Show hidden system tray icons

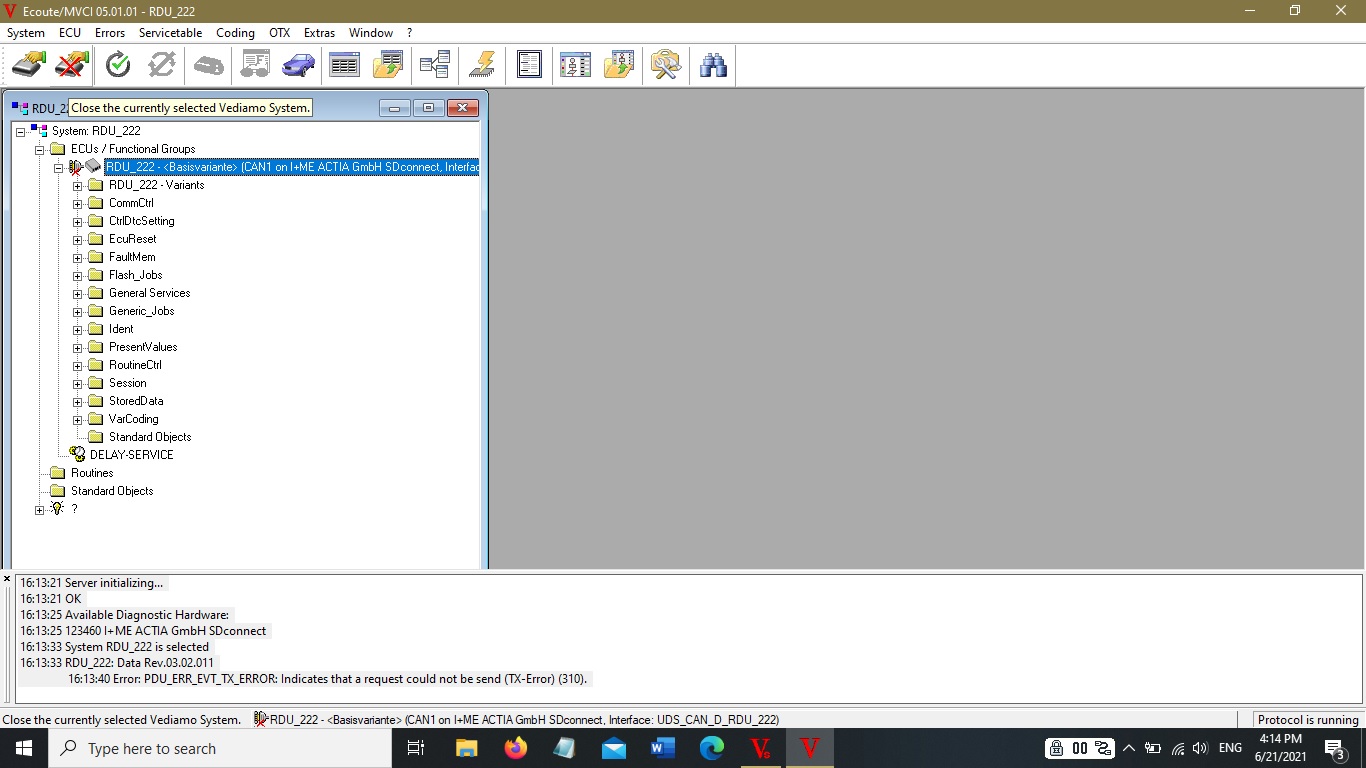pos(1129,748)
